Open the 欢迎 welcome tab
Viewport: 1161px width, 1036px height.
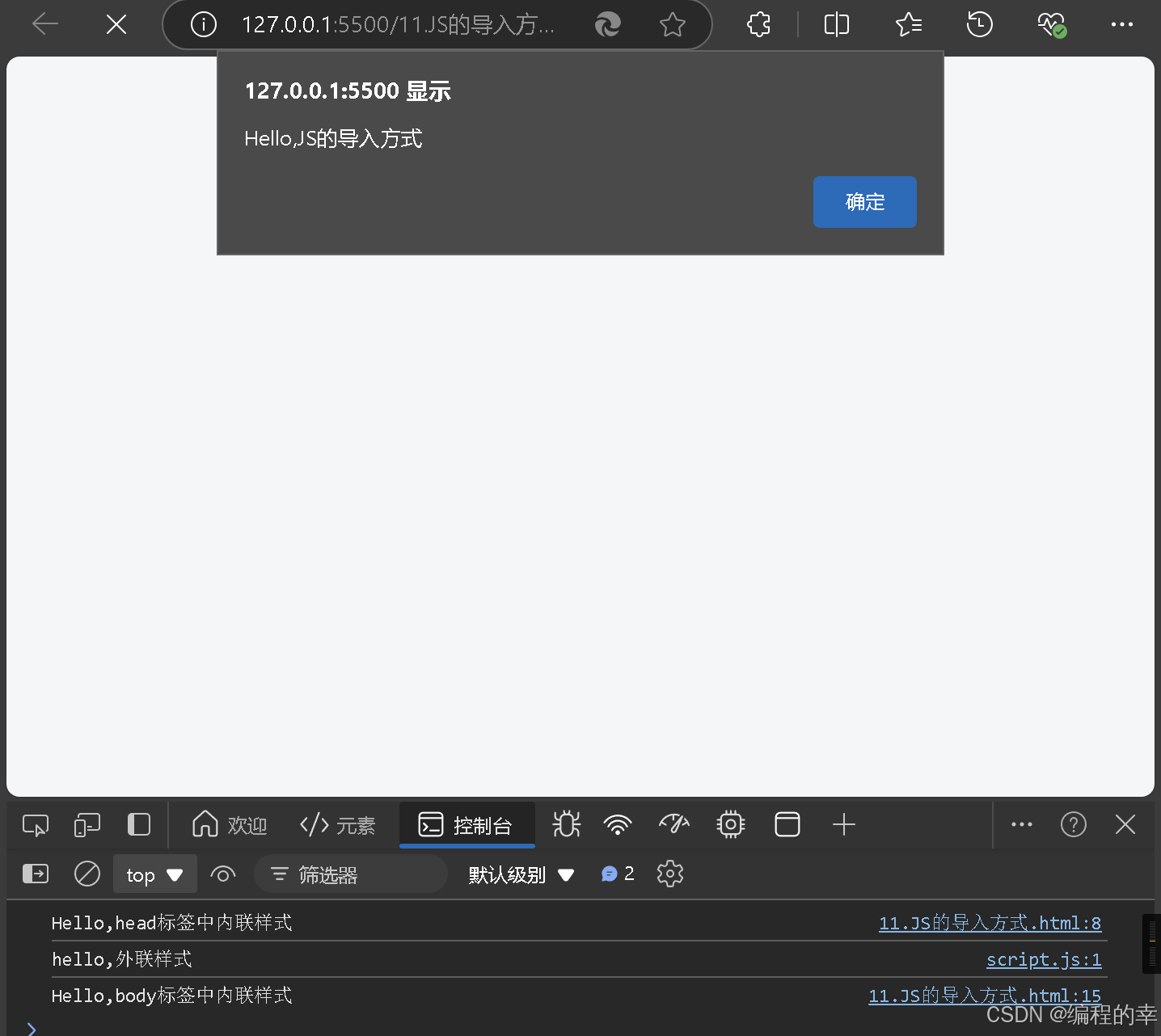(x=230, y=825)
